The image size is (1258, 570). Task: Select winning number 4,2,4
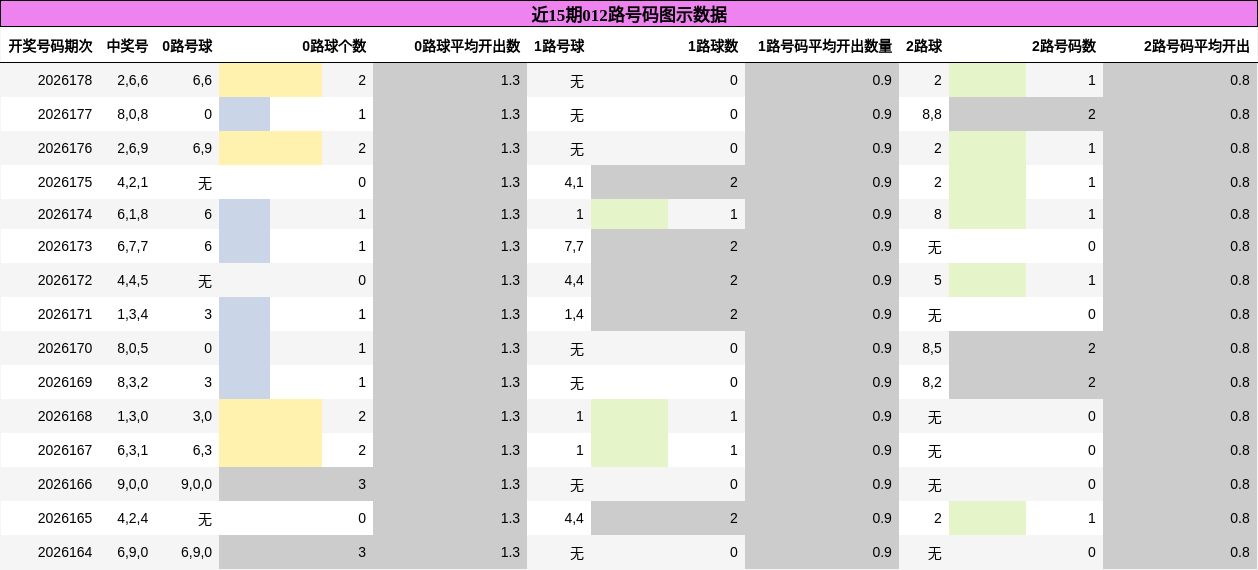(x=132, y=518)
